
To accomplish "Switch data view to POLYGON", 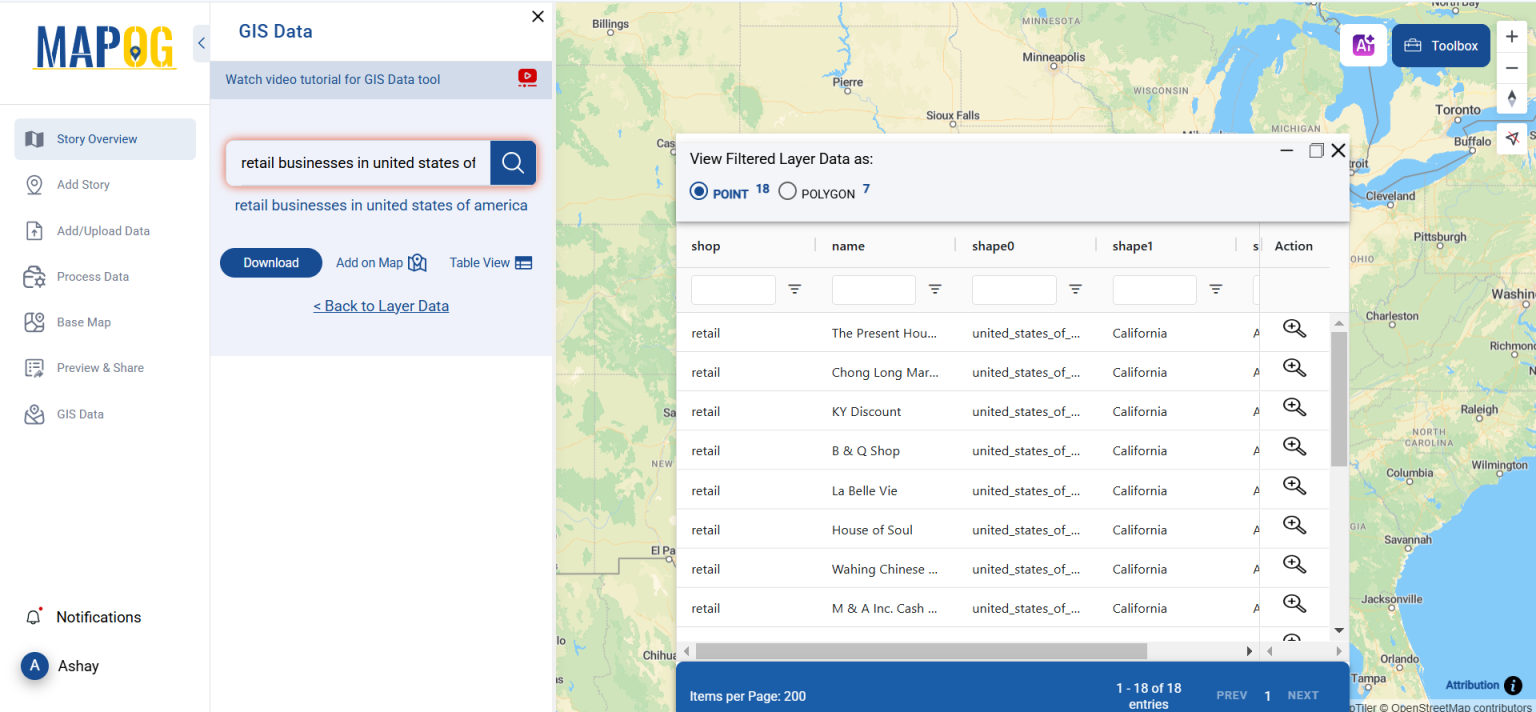I will tap(787, 190).
